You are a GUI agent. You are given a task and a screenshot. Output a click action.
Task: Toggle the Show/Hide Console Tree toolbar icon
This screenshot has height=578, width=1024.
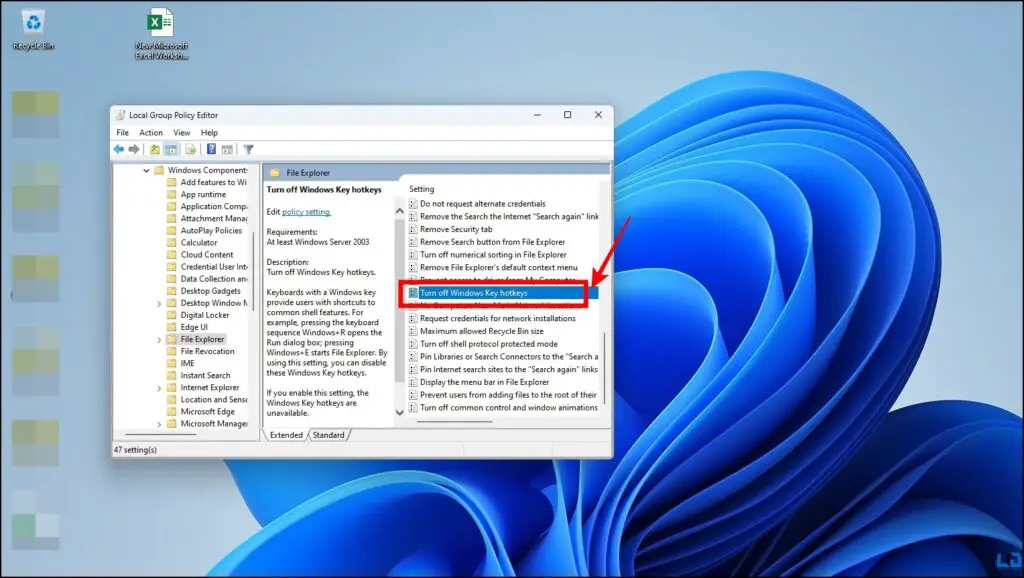click(x=170, y=150)
